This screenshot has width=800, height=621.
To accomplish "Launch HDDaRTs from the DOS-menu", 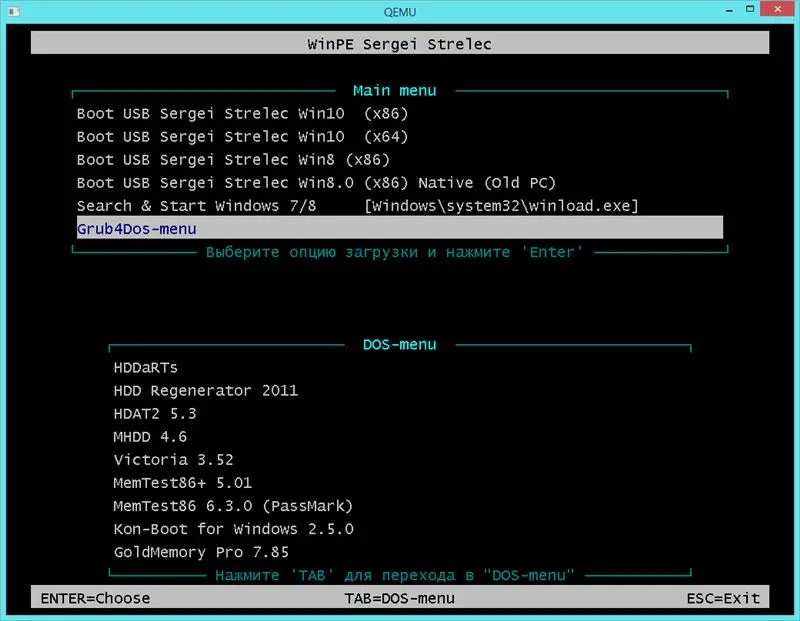I will click(145, 368).
